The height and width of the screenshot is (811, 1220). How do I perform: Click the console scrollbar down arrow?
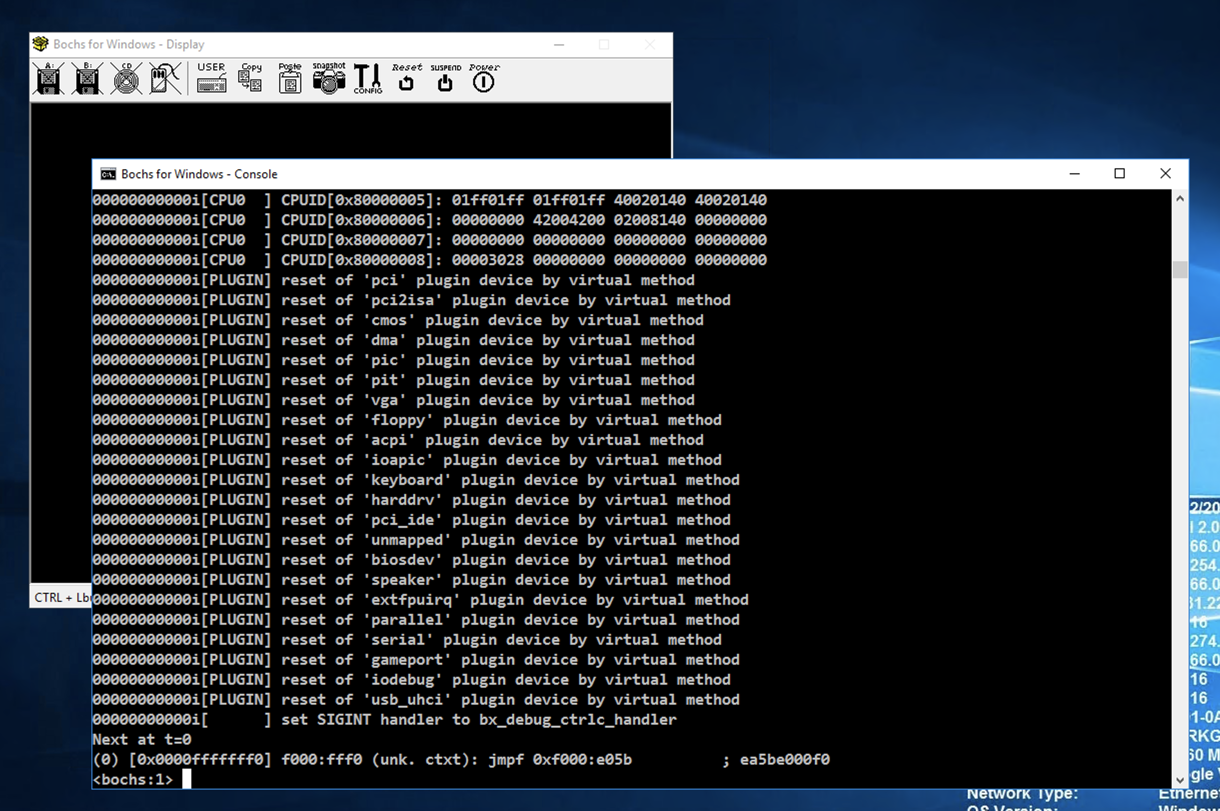pos(1179,779)
